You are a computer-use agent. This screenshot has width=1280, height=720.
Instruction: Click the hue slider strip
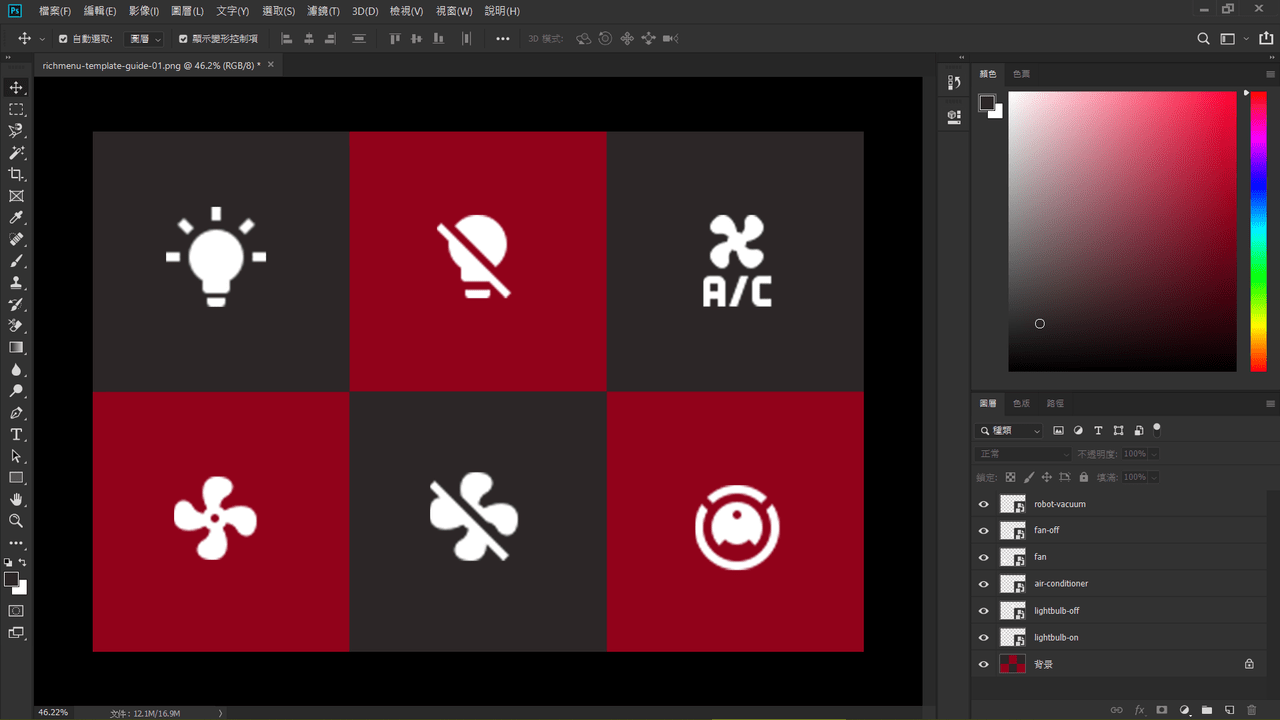tap(1258, 231)
